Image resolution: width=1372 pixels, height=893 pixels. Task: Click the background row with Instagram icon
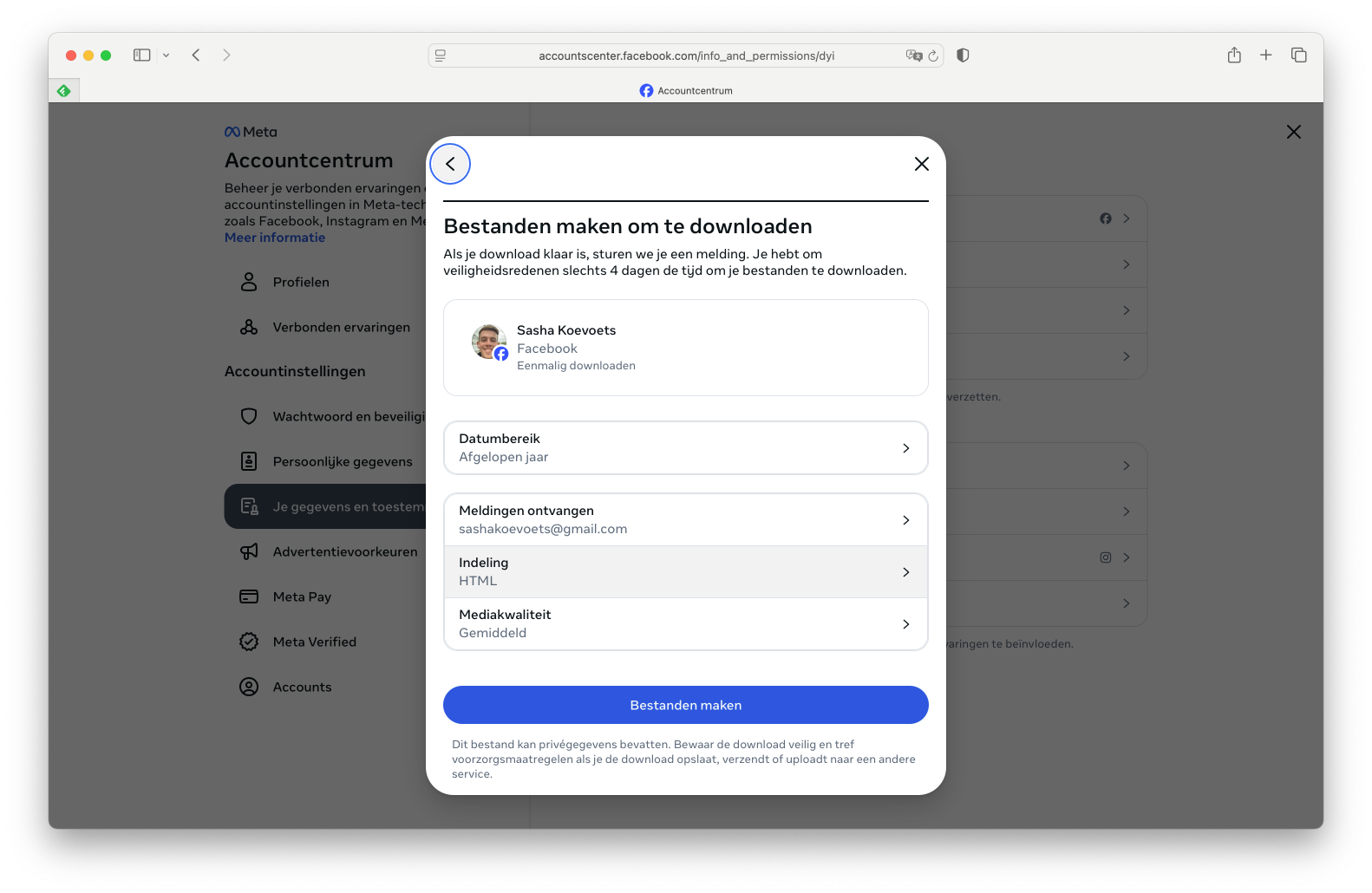(1046, 557)
